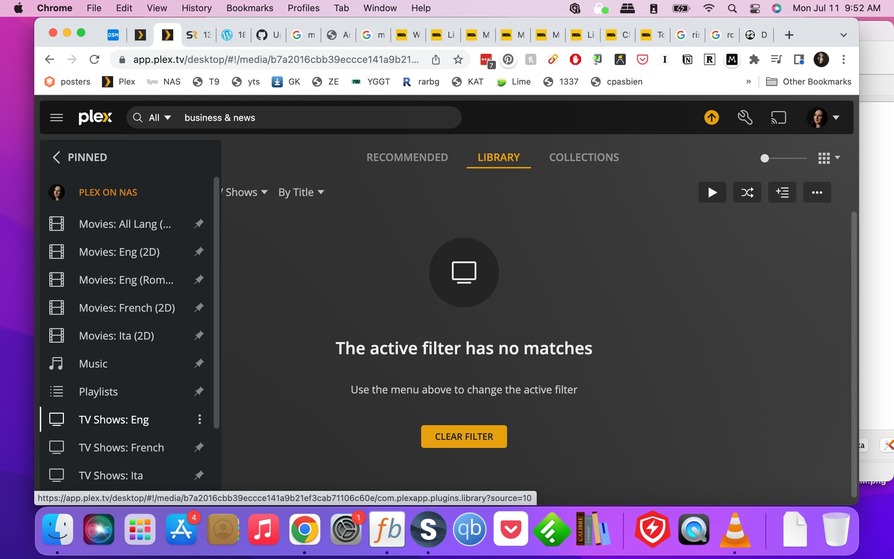Open Plex settings wrench icon

click(x=745, y=118)
